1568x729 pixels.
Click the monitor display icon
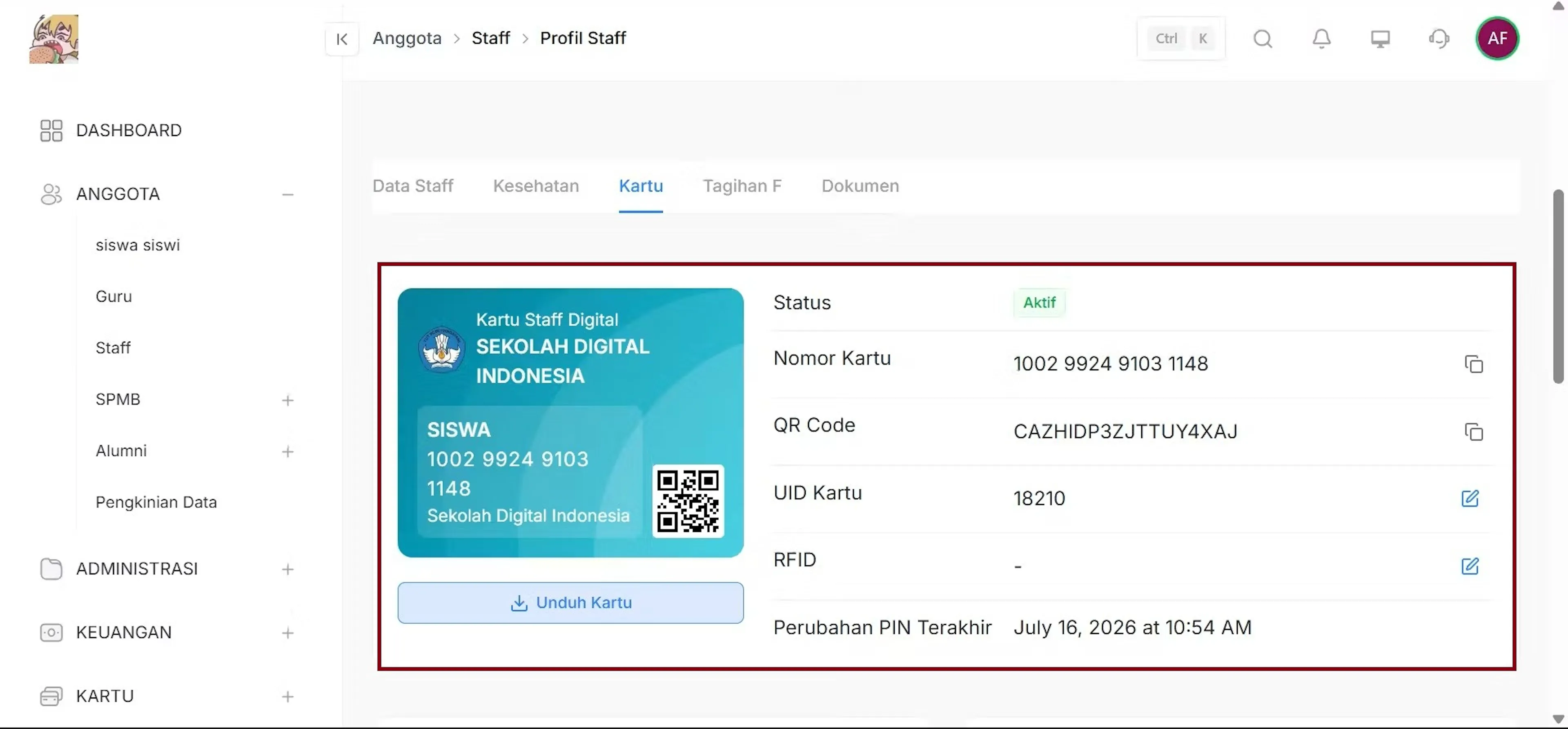click(x=1380, y=39)
